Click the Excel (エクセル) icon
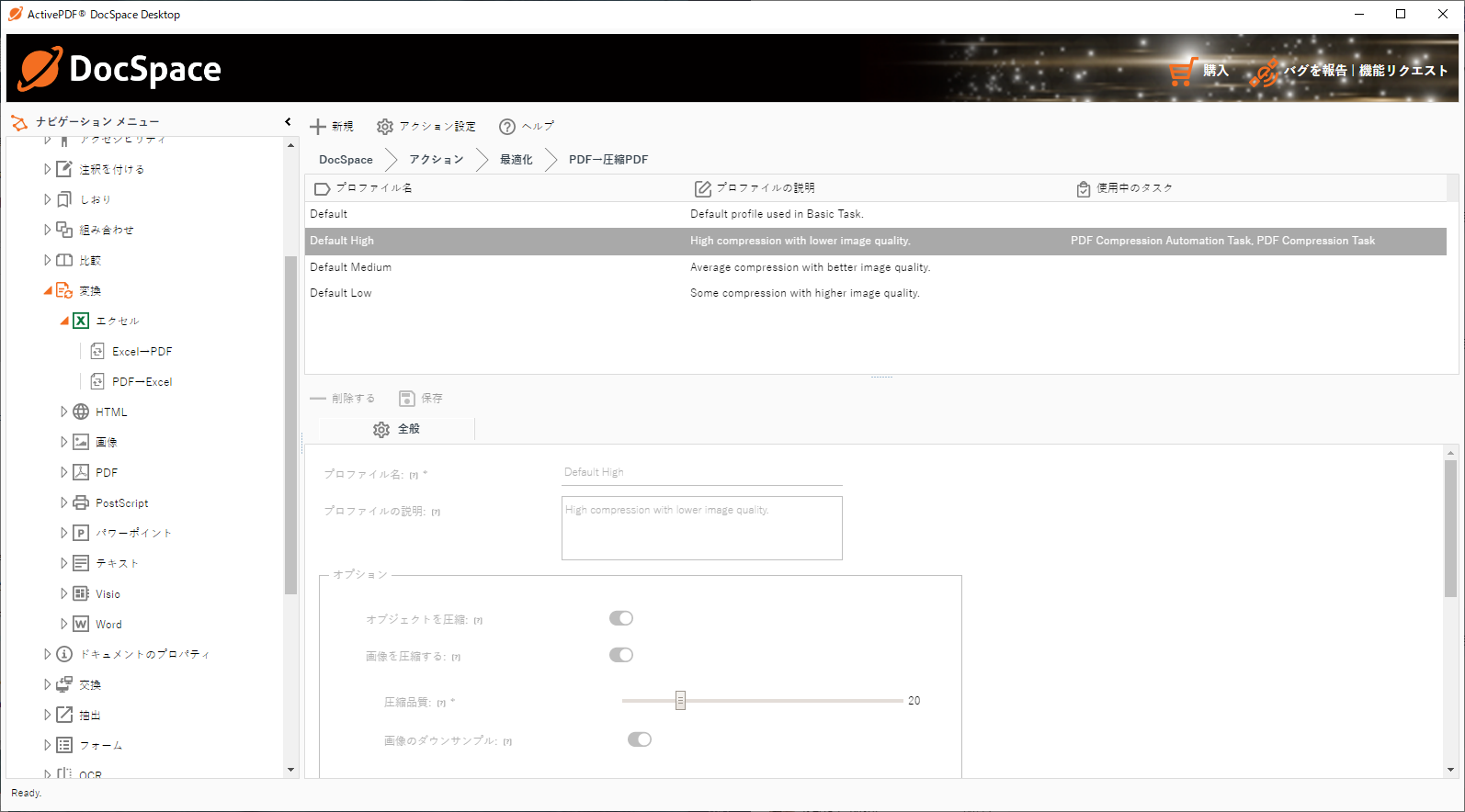Viewport: 1465px width, 812px height. 81,321
